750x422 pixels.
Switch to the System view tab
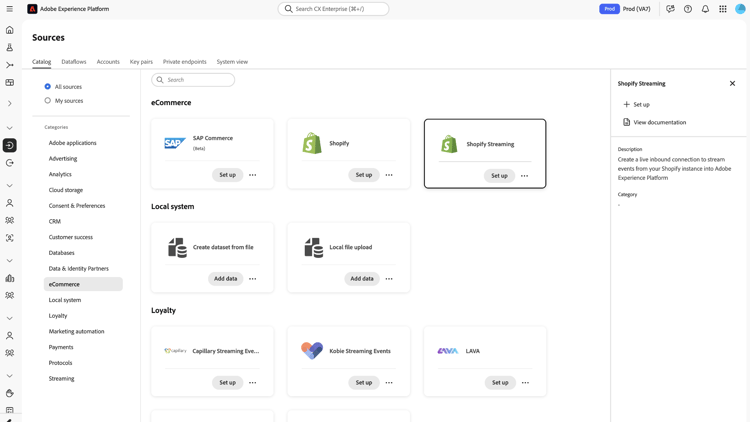click(x=232, y=62)
